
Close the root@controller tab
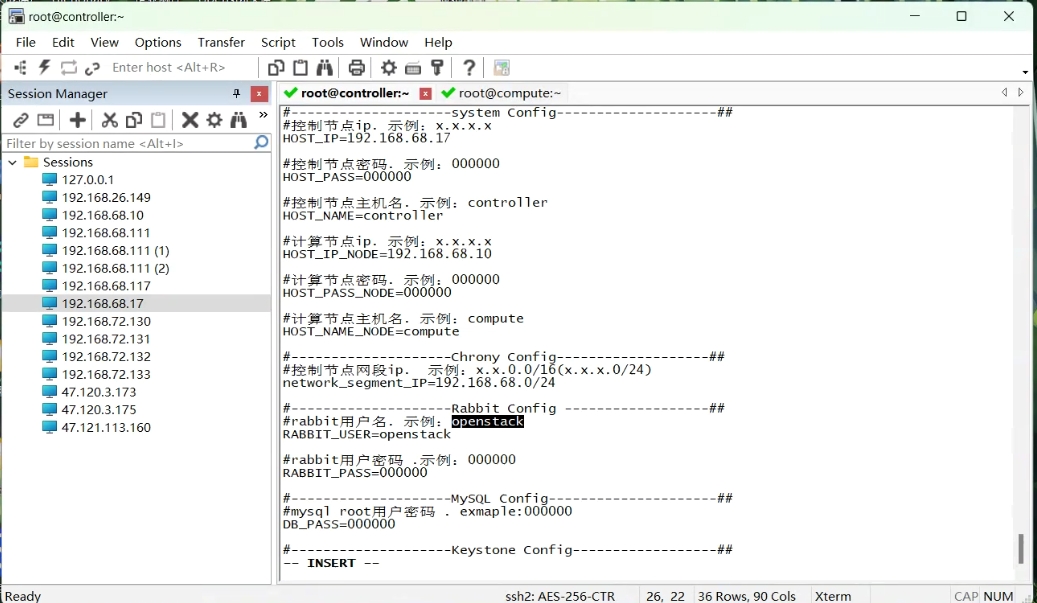tap(425, 93)
